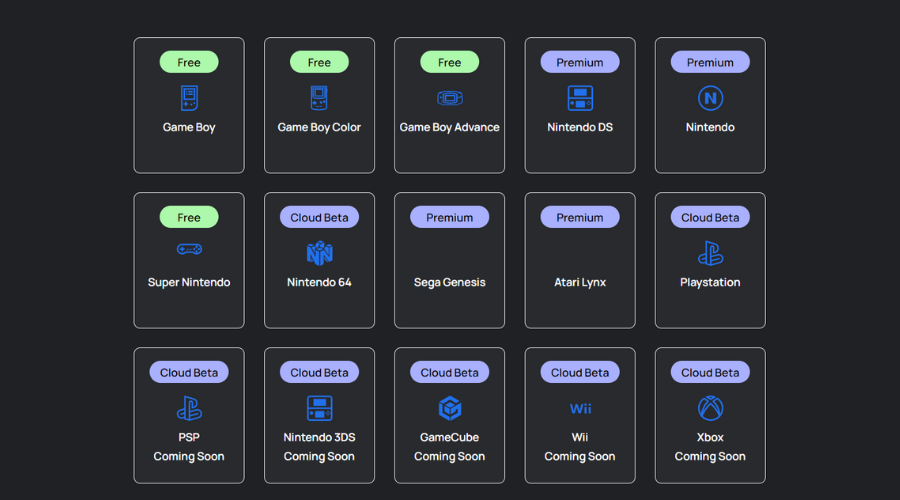
Task: Select the Game Boy Advance label
Action: [x=449, y=127]
